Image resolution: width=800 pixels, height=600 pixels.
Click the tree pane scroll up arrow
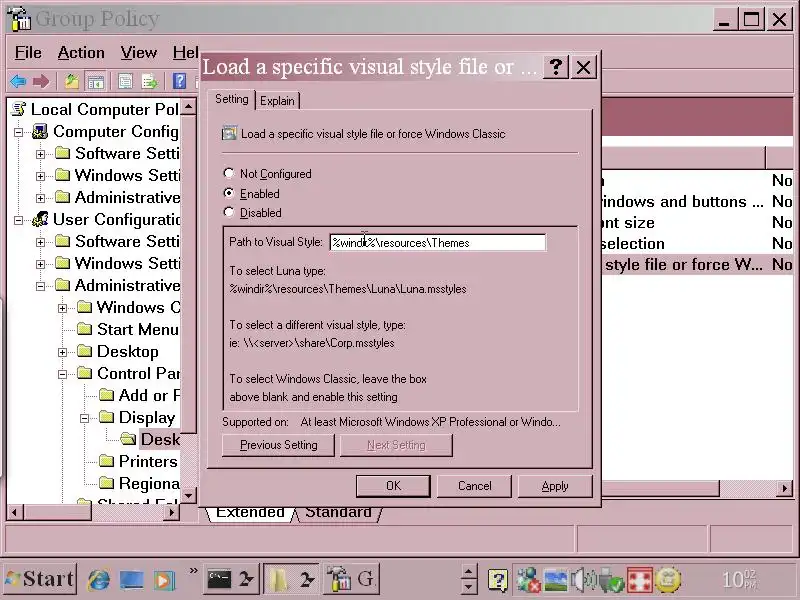coord(188,107)
